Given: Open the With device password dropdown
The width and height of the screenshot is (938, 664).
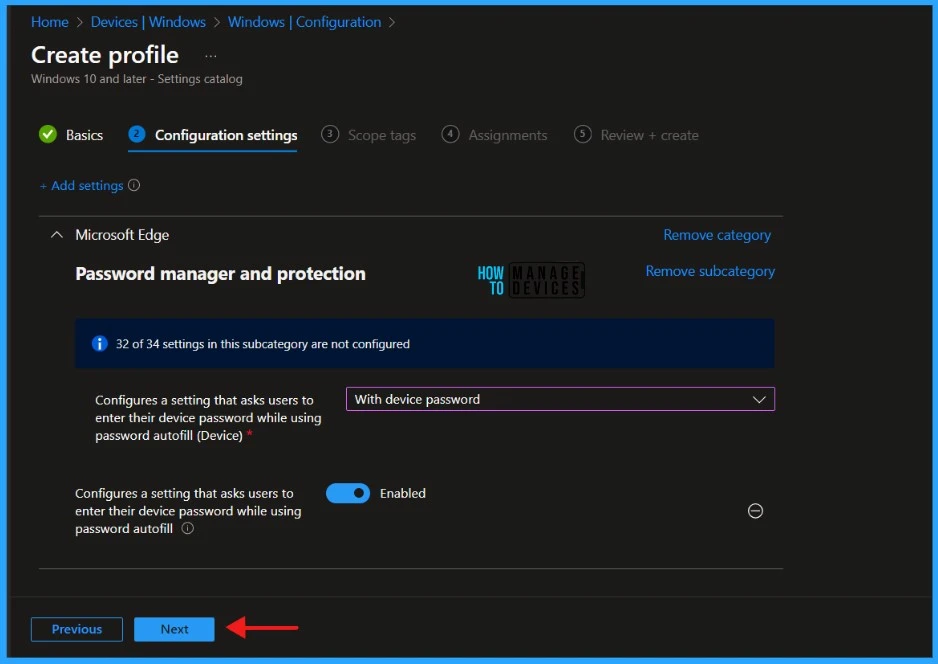Looking at the screenshot, I should pyautogui.click(x=560, y=399).
